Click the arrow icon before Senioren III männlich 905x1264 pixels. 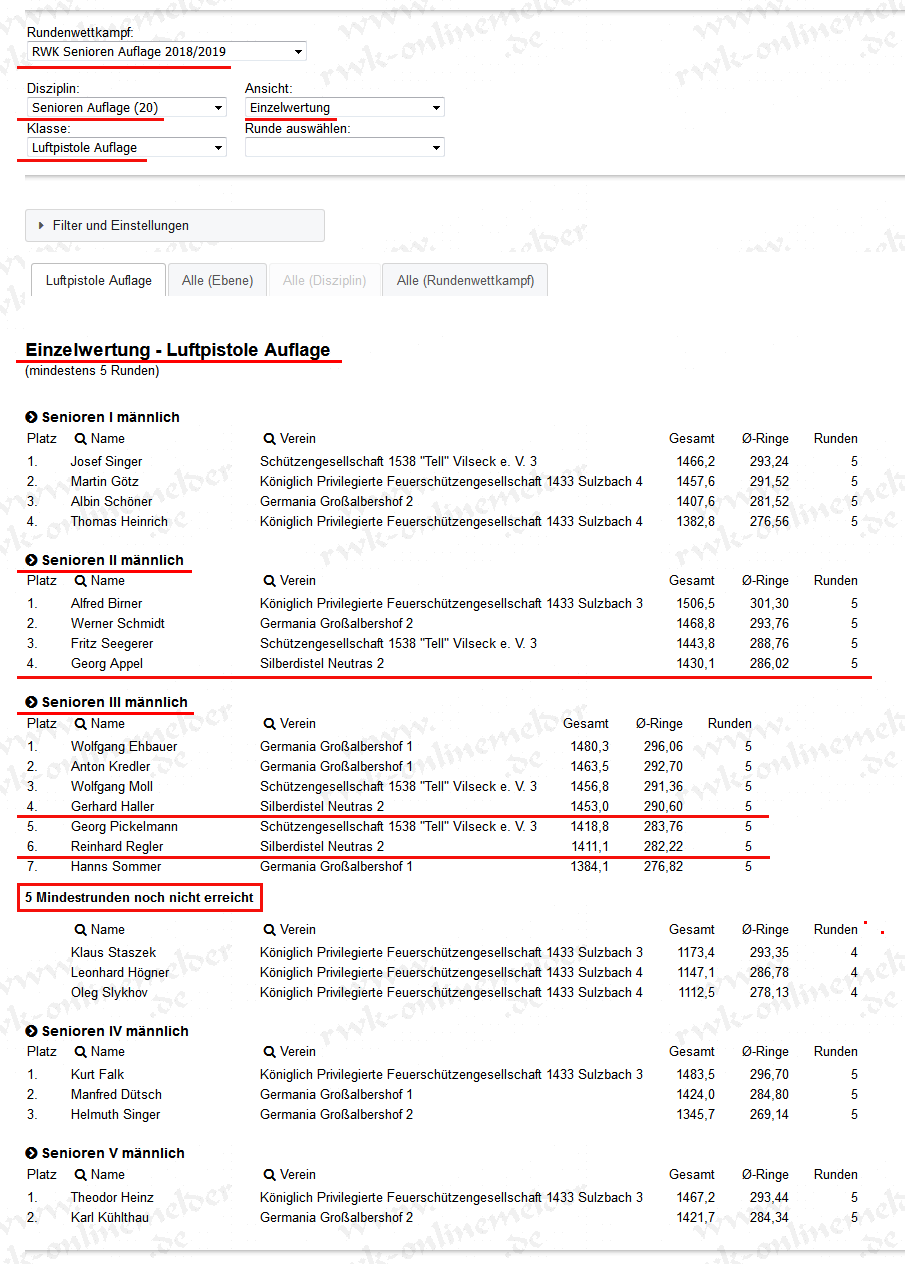pyautogui.click(x=31, y=702)
